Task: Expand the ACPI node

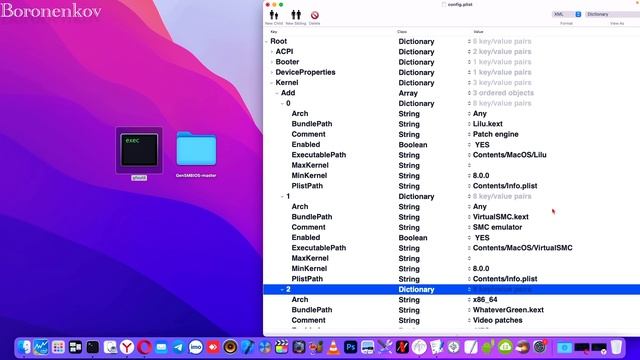Action: (272, 52)
